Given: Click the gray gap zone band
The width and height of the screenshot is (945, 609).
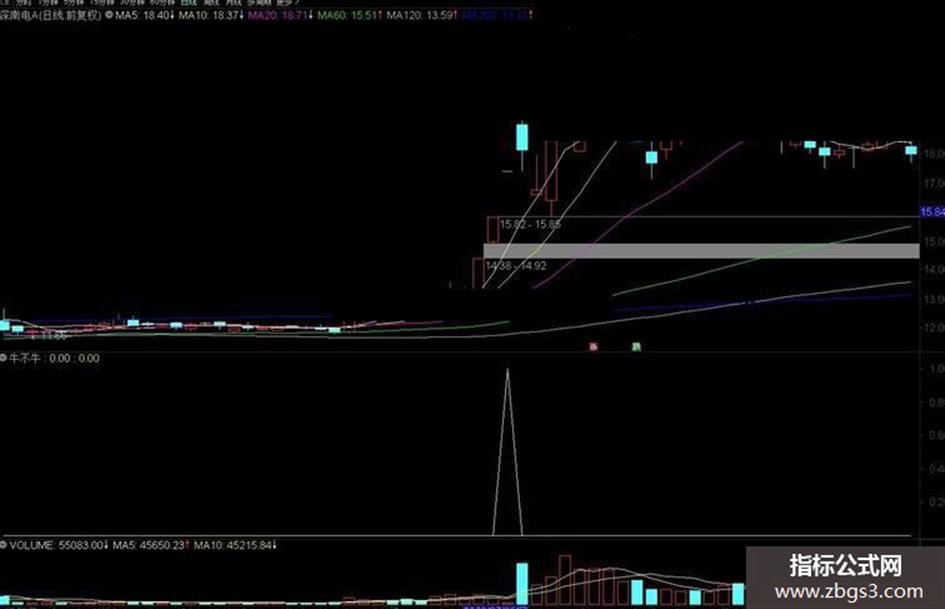Looking at the screenshot, I should tap(702, 251).
